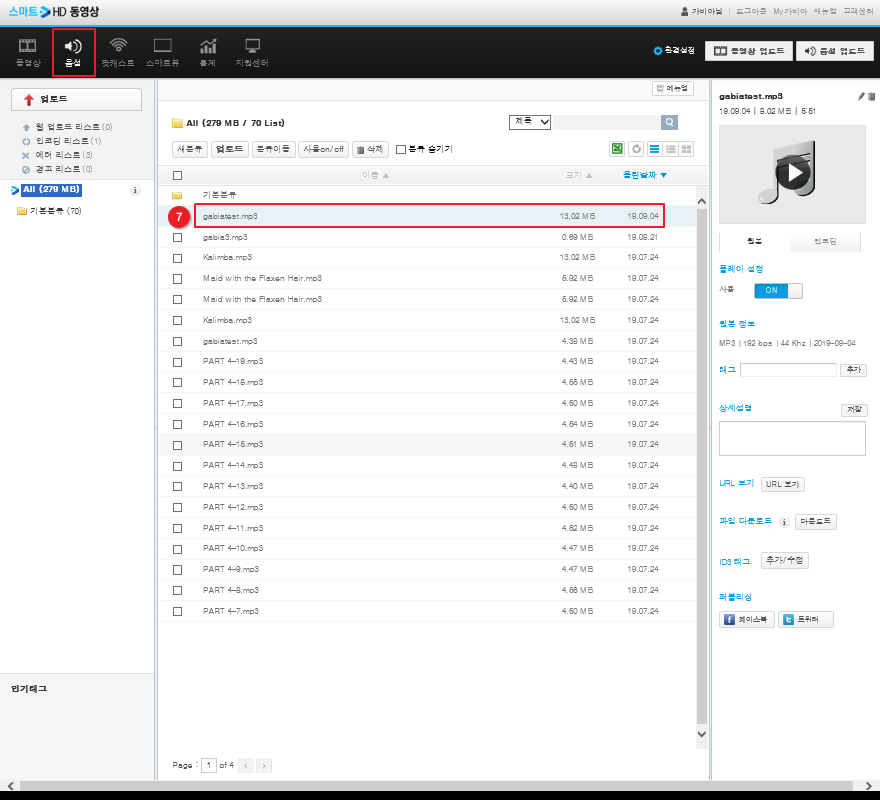Check the PART 4-19.mp3 checkbox
The width and height of the screenshot is (880, 800).
(x=177, y=362)
